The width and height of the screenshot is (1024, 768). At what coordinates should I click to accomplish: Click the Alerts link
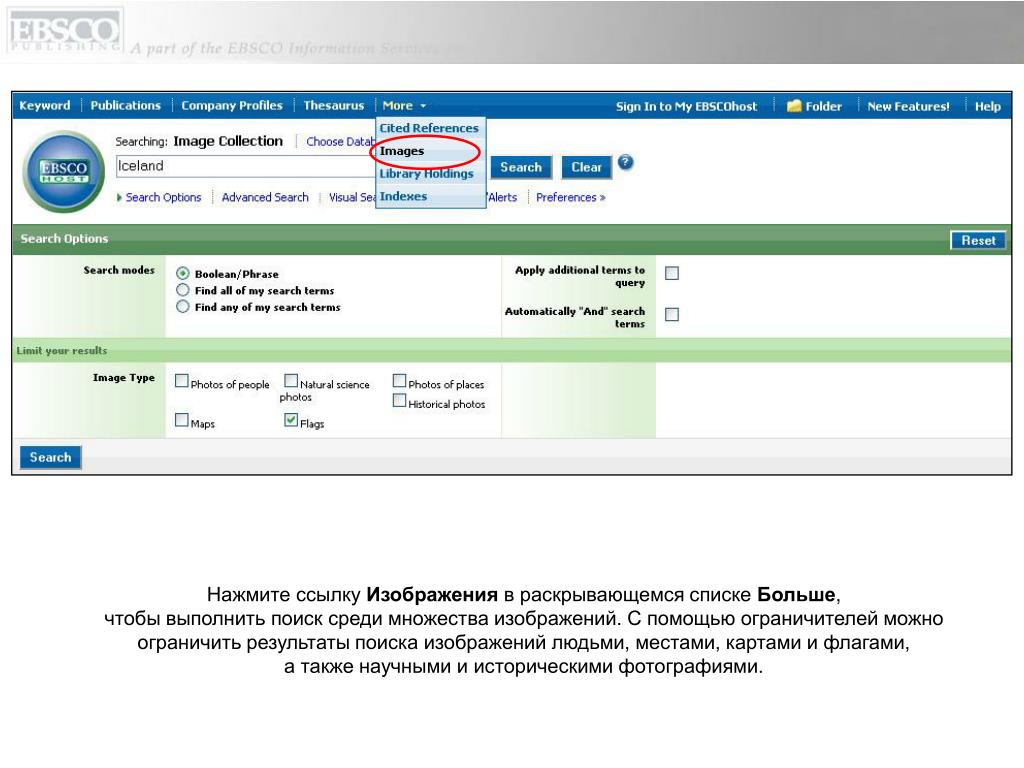click(x=503, y=197)
